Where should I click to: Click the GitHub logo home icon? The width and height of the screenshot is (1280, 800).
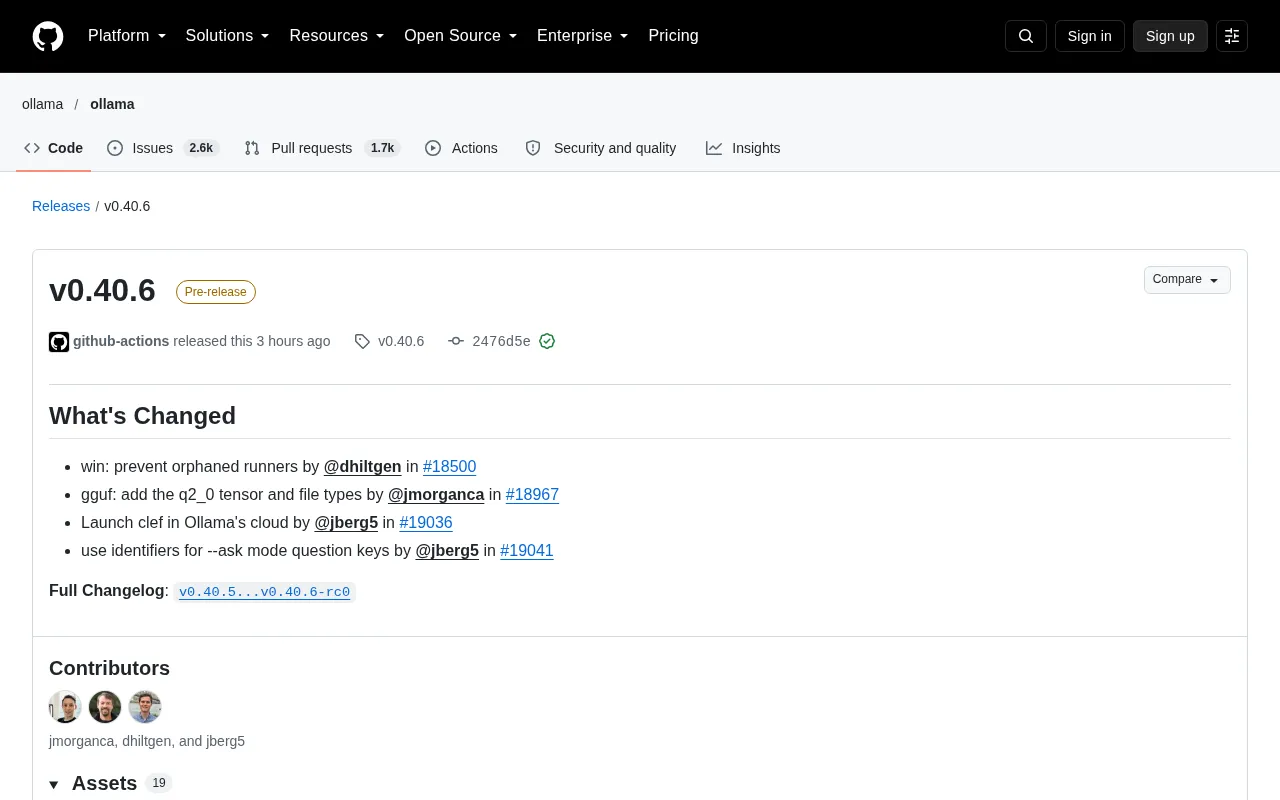(x=48, y=36)
